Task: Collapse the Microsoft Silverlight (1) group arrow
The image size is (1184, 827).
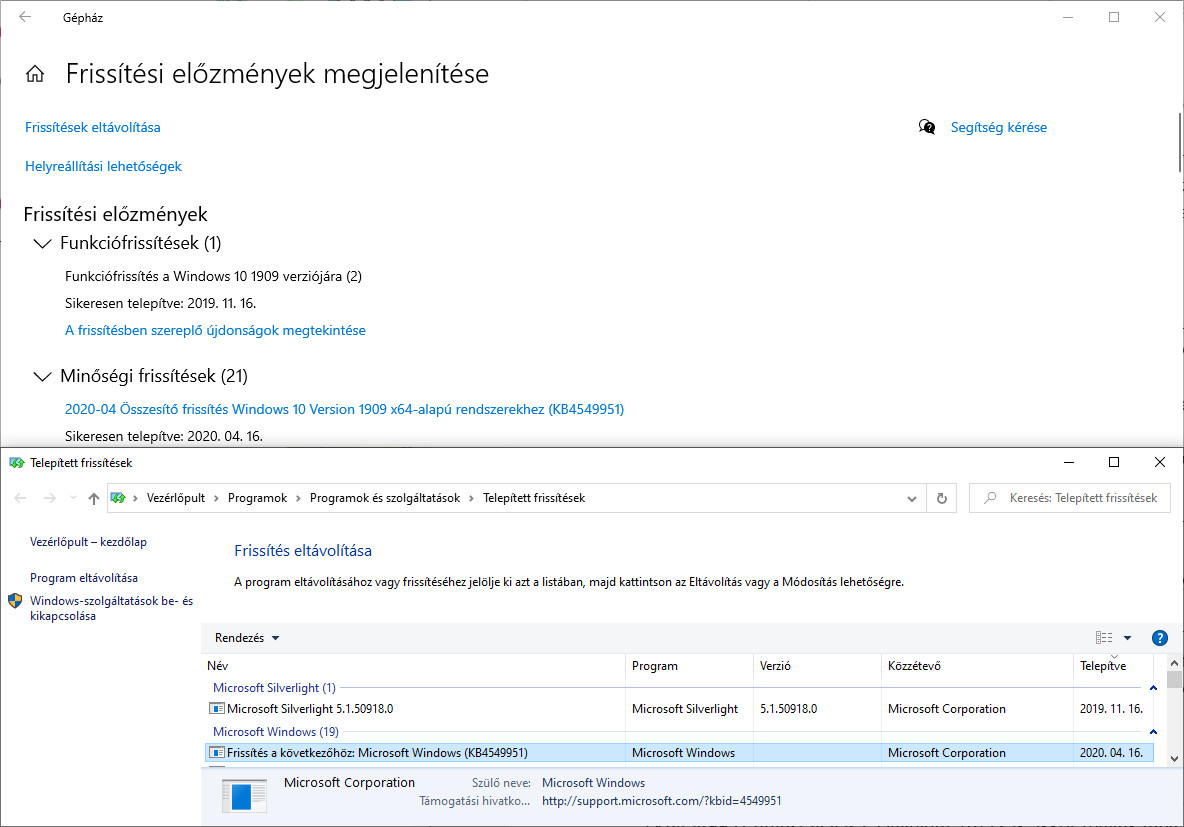Action: click(1153, 687)
